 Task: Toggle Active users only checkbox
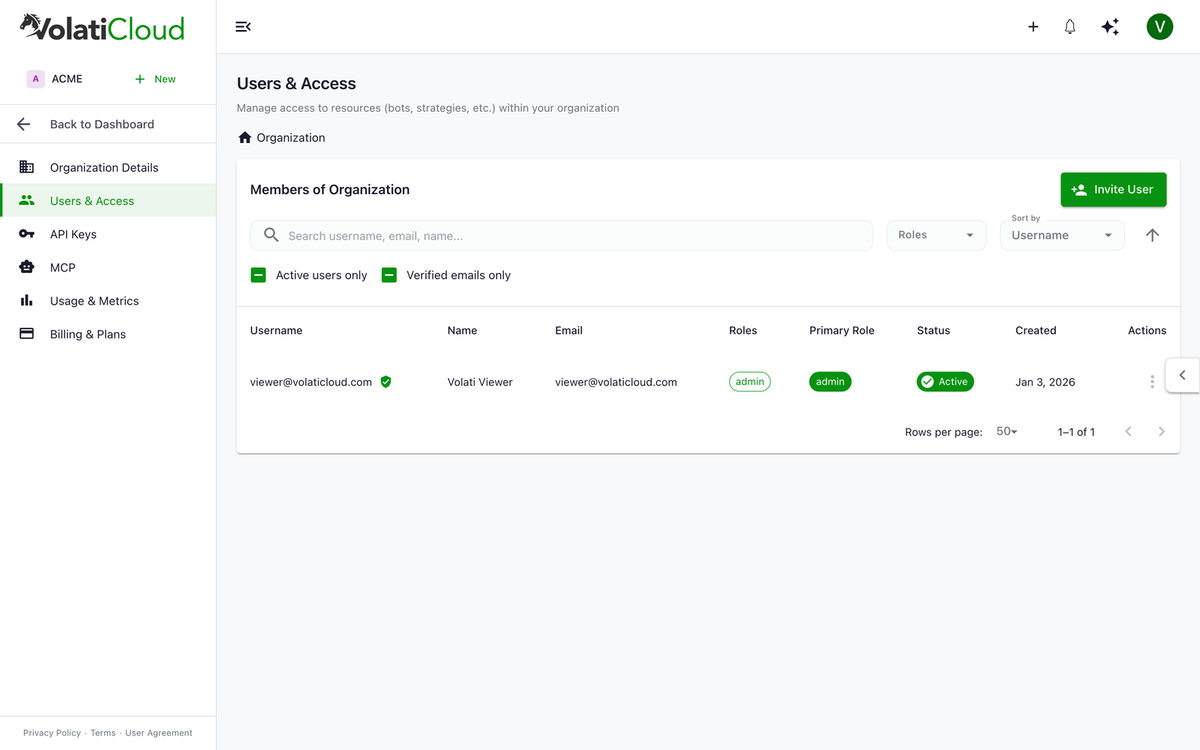tap(258, 275)
